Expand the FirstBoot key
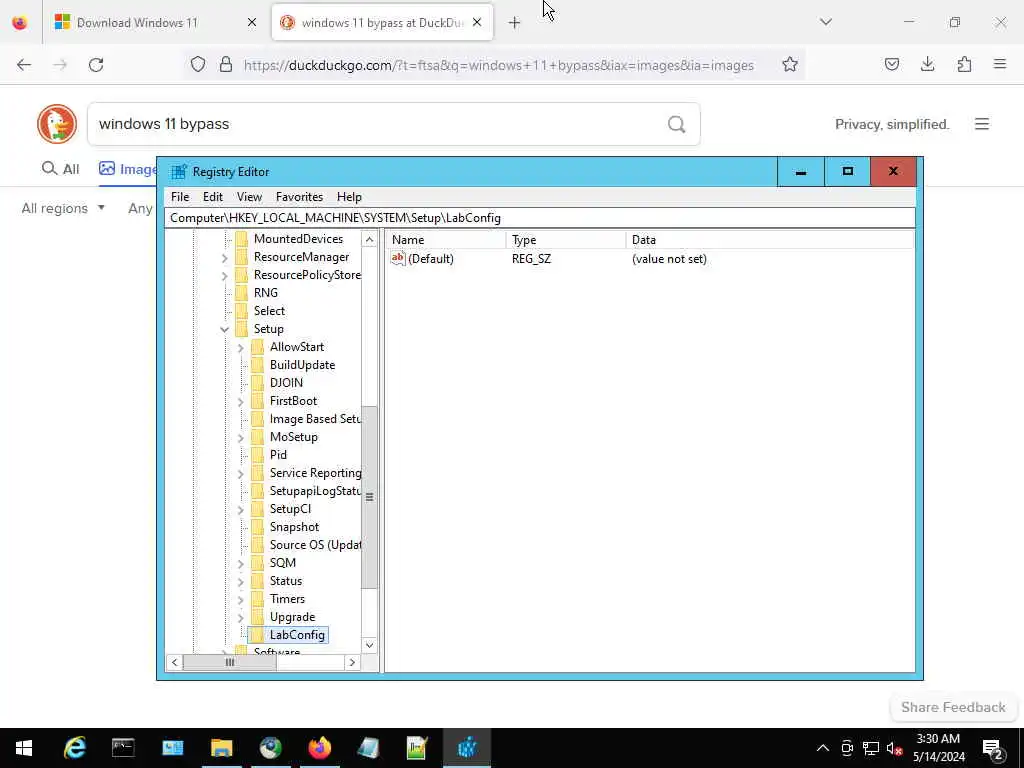Viewport: 1024px width, 768px height. 240,402
